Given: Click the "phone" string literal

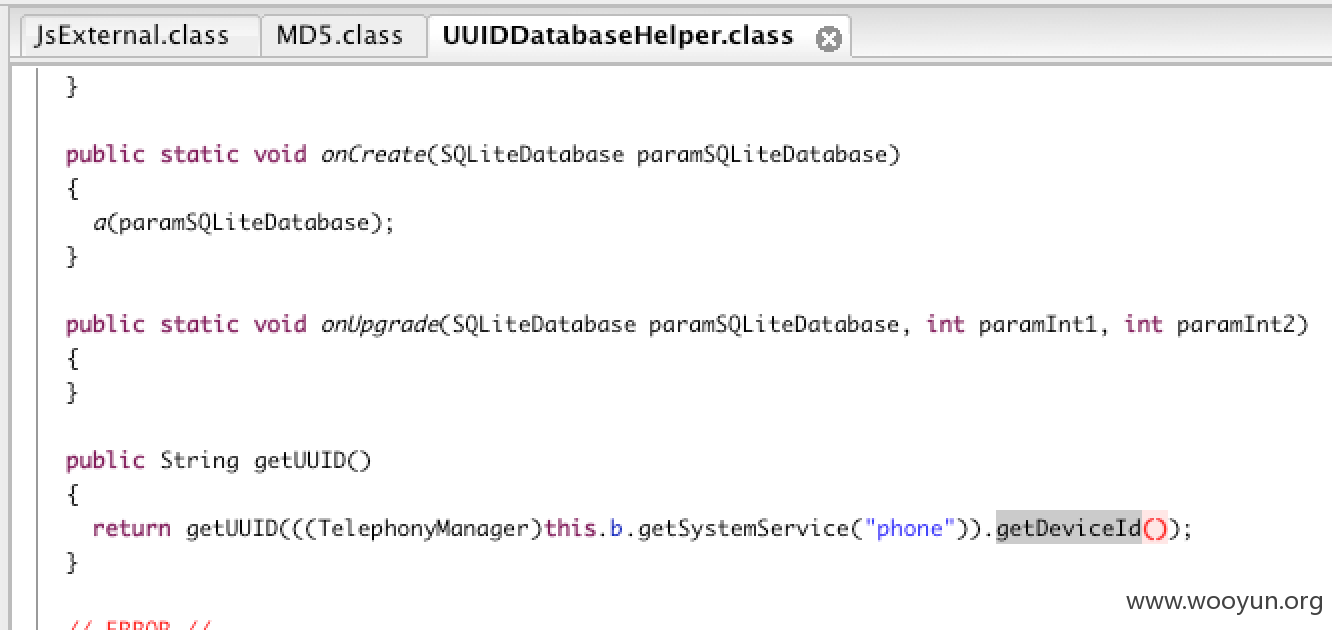Looking at the screenshot, I should pos(909,528).
